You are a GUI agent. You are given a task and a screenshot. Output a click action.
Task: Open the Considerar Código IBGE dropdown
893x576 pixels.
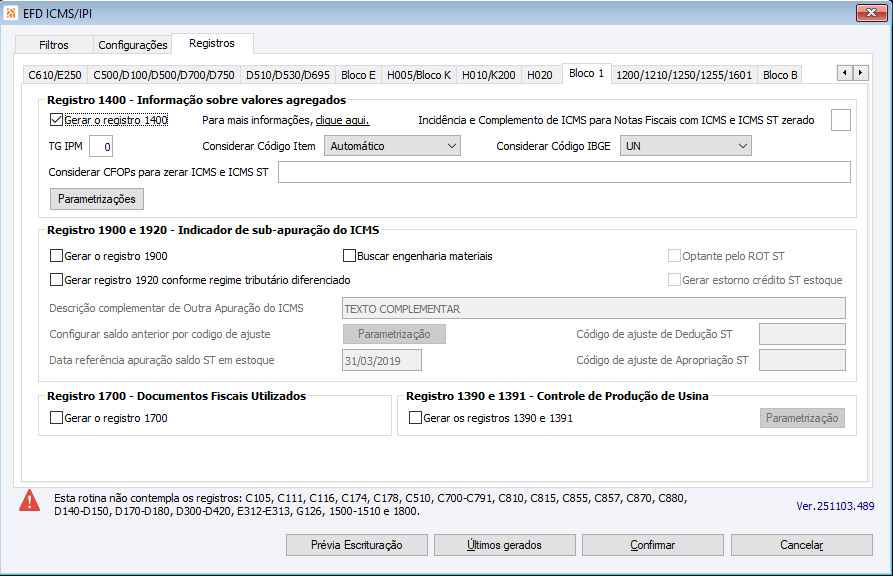click(x=686, y=146)
